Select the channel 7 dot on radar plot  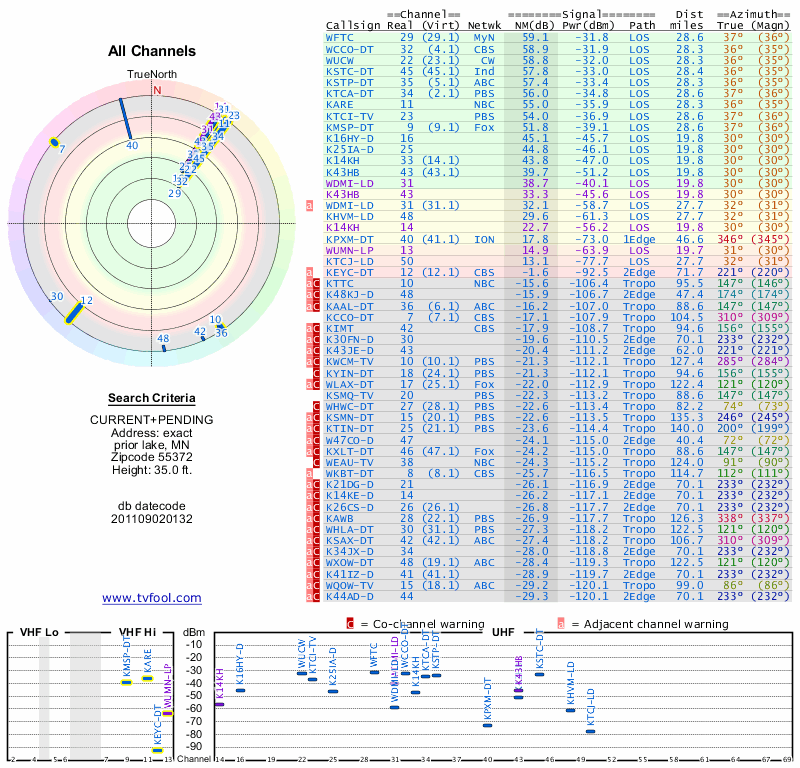click(x=53, y=143)
